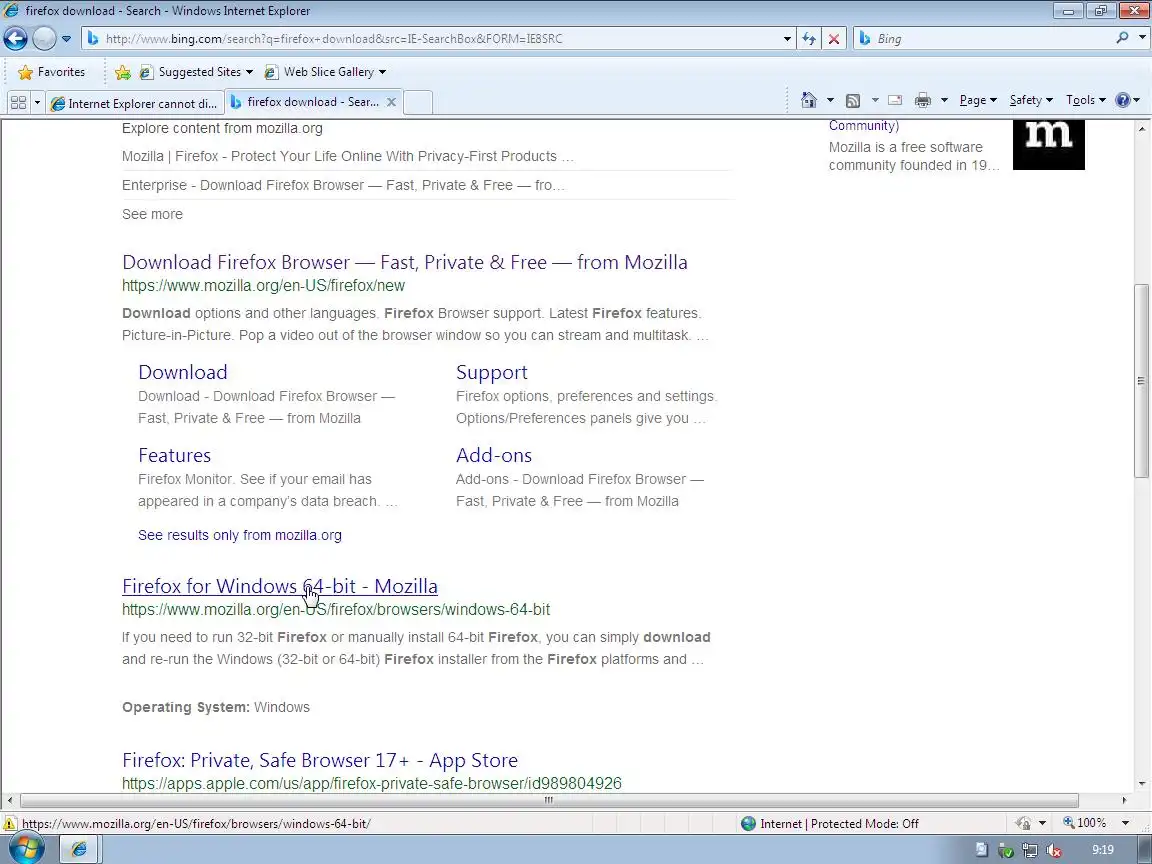Switch to 'Internet Explorer cannot di...' tab
1152x864 pixels.
(x=134, y=103)
